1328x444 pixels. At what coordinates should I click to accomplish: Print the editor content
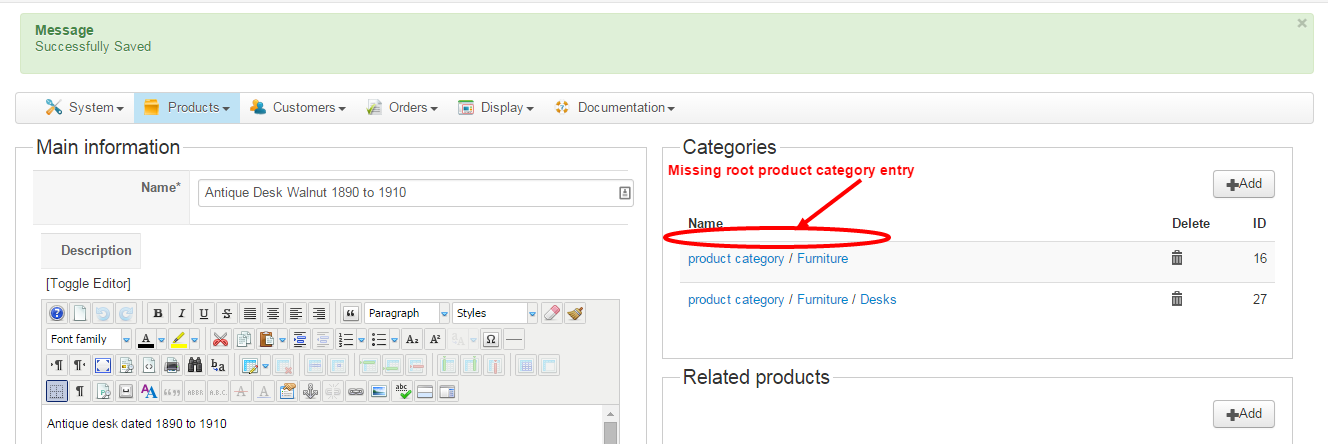[x=172, y=365]
